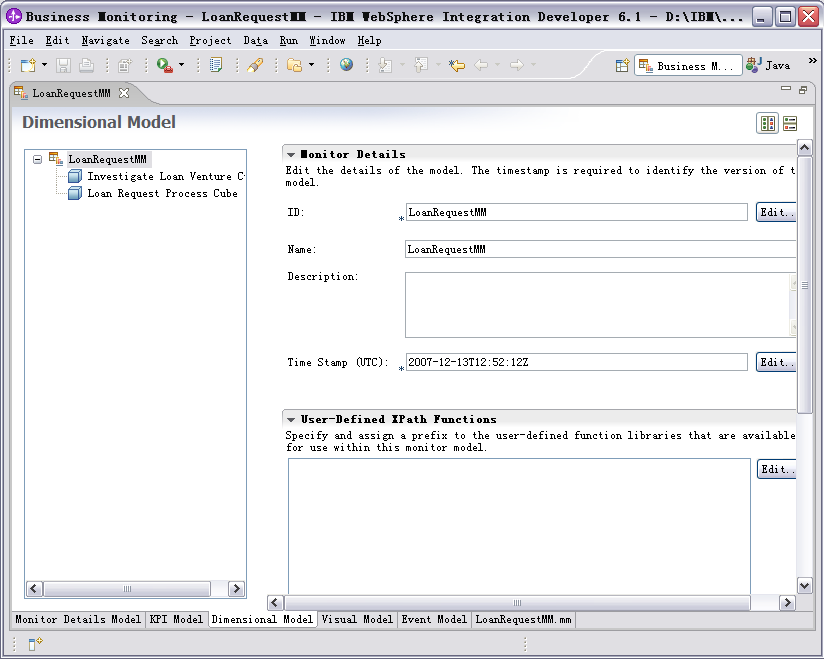824x659 pixels.
Task: Click the yellow folder toolbar icon
Action: pos(294,65)
